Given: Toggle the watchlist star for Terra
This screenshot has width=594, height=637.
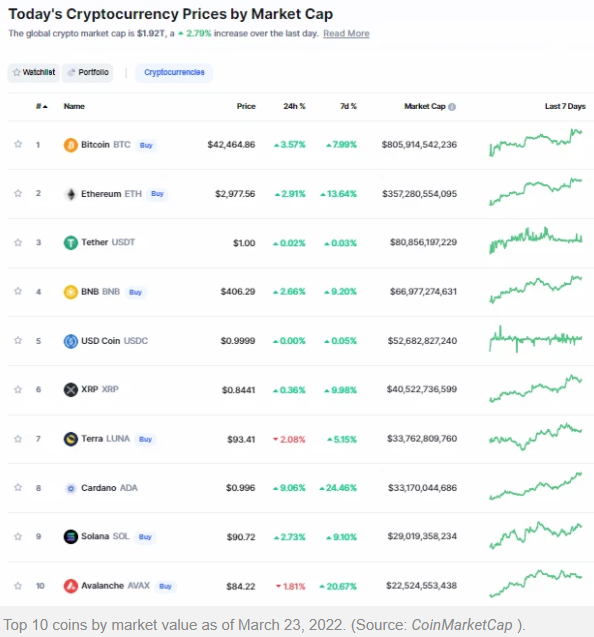Looking at the screenshot, I should tap(18, 439).
